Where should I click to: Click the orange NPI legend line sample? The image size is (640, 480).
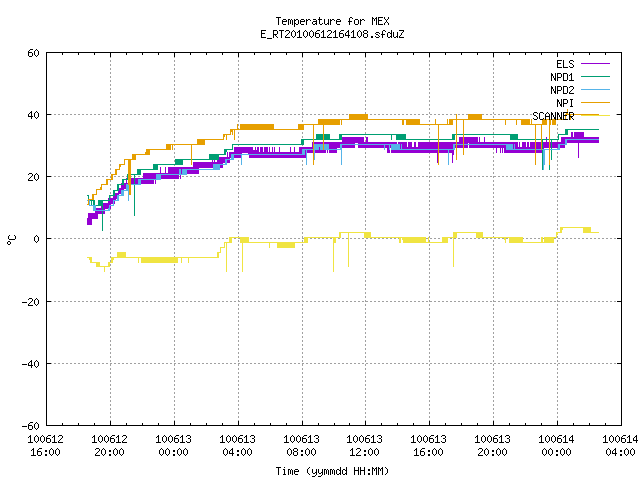(595, 102)
